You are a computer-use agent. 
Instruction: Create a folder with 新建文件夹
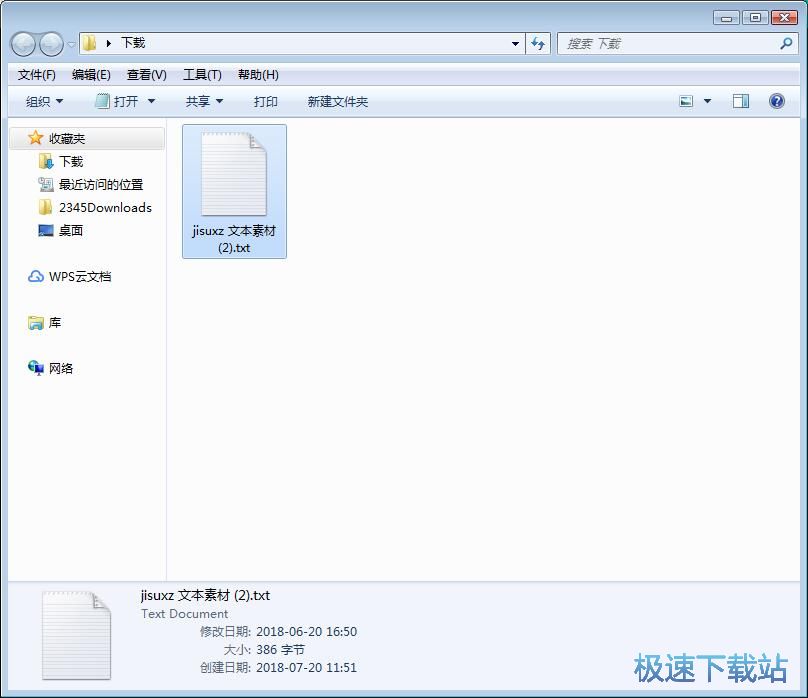(x=338, y=101)
